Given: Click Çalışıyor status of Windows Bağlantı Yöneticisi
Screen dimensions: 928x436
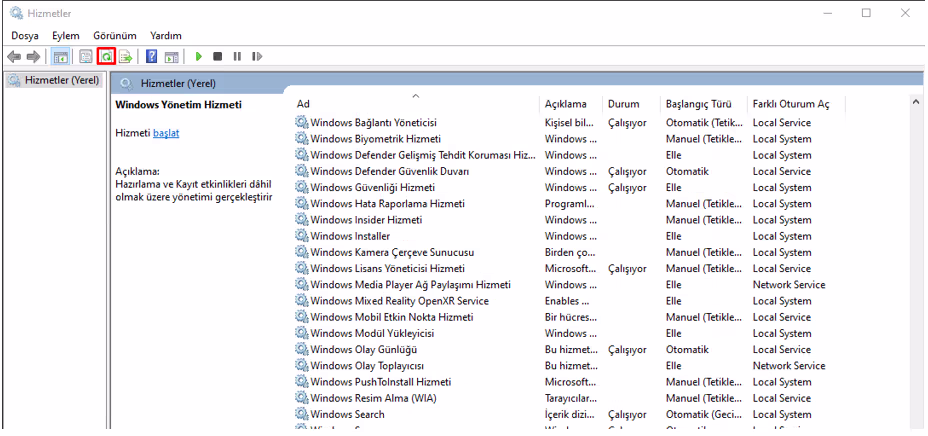Looking at the screenshot, I should click(x=627, y=122).
